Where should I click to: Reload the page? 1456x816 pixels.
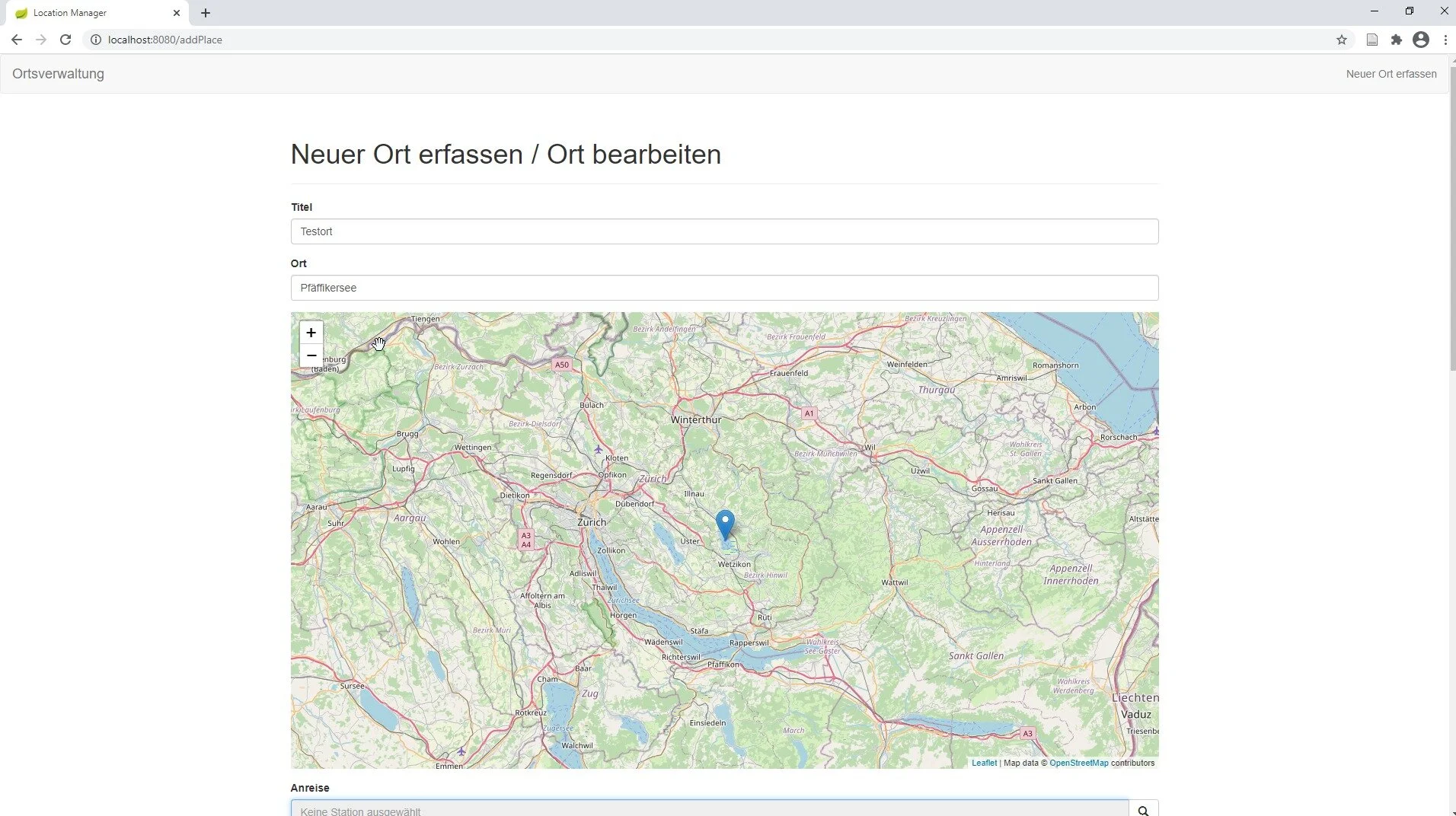(65, 40)
